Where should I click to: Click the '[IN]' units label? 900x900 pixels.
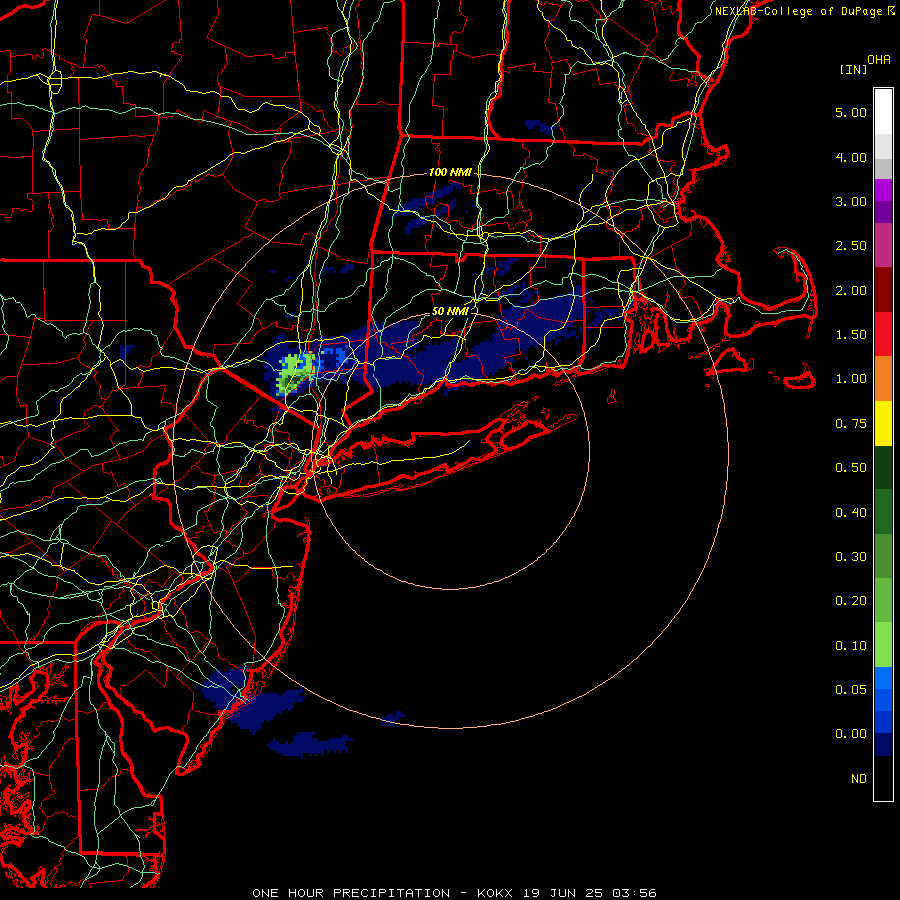(854, 69)
